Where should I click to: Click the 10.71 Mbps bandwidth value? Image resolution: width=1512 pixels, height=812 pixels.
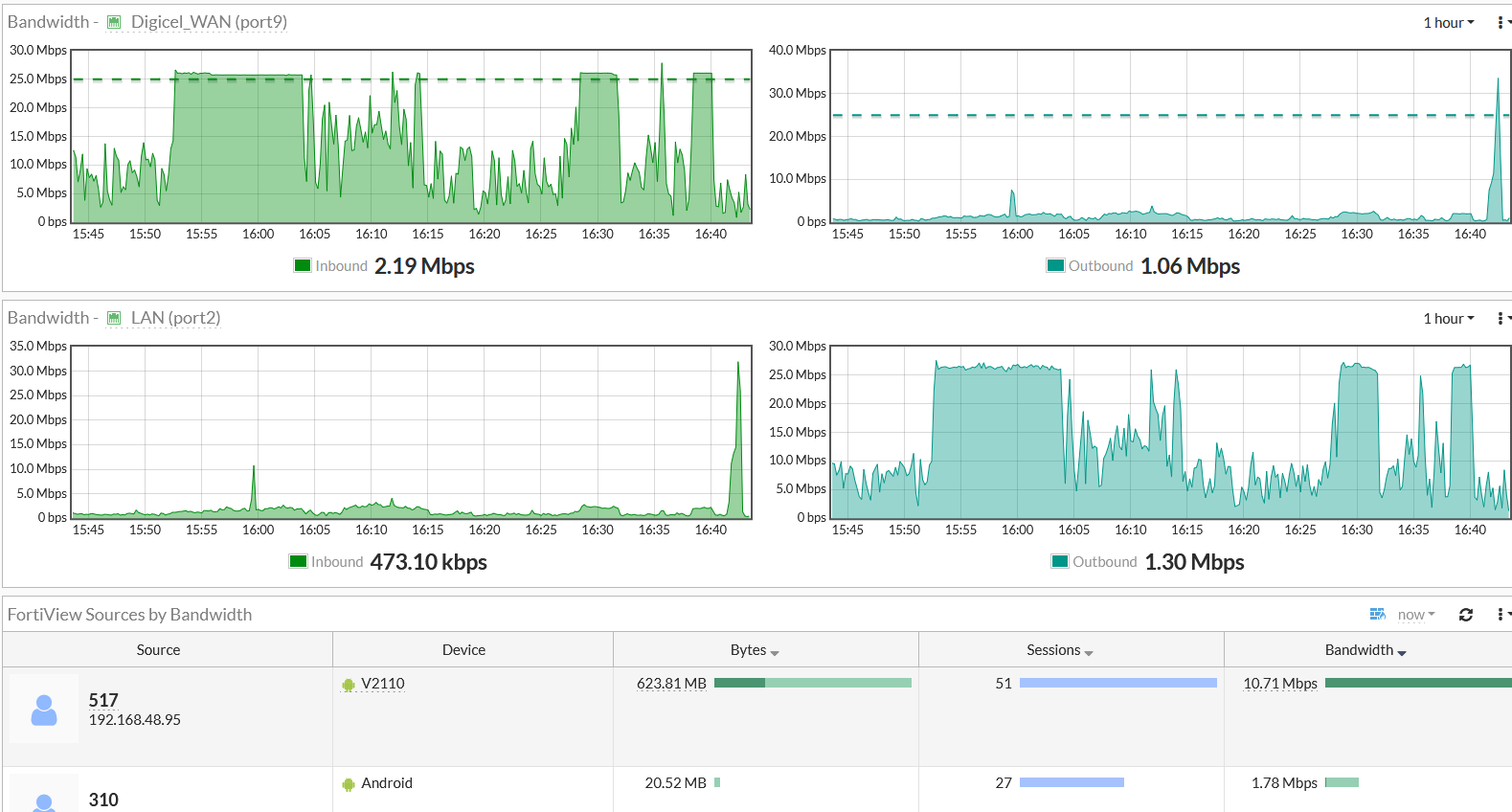(x=1280, y=684)
